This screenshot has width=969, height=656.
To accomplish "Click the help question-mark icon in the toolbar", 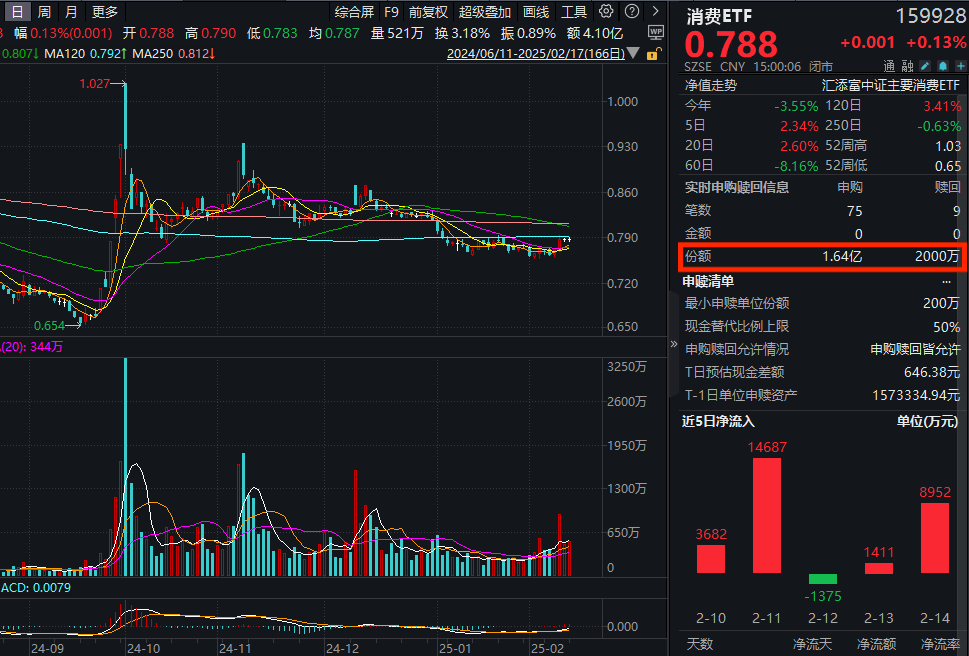I will click(630, 11).
